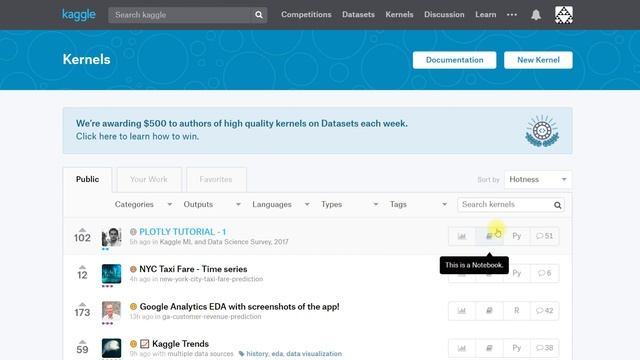The height and width of the screenshot is (360, 640).
Task: Expand the Categories filter
Action: coord(143,204)
